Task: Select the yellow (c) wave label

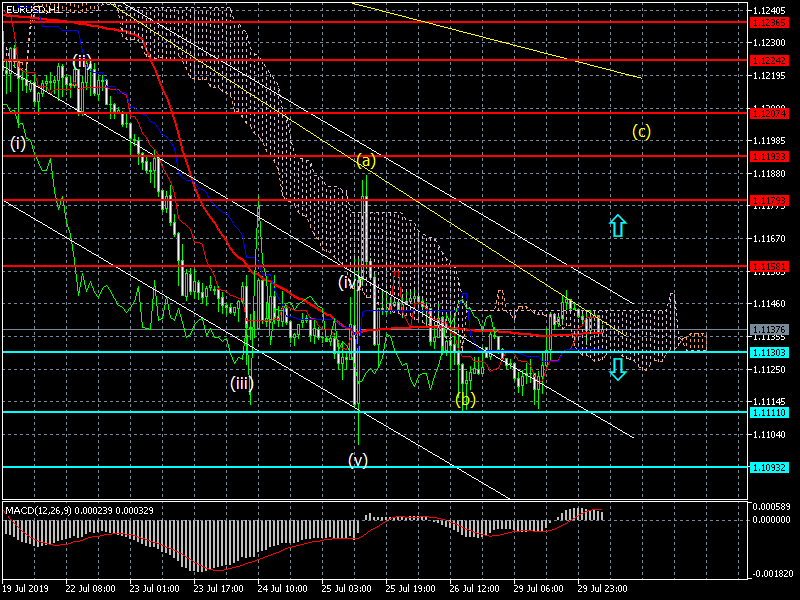Action: tap(642, 131)
